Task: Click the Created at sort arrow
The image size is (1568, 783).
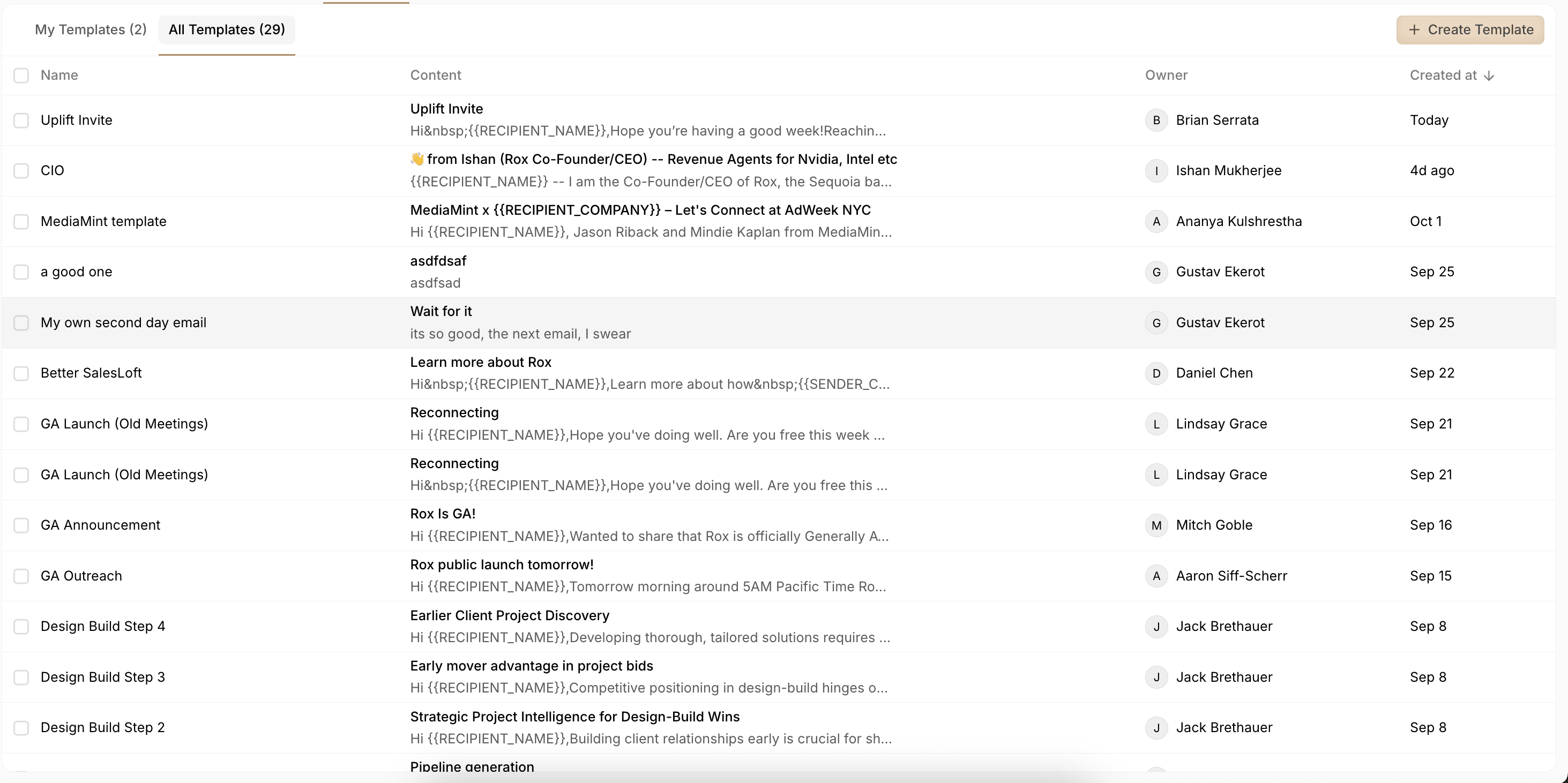Action: tap(1489, 76)
